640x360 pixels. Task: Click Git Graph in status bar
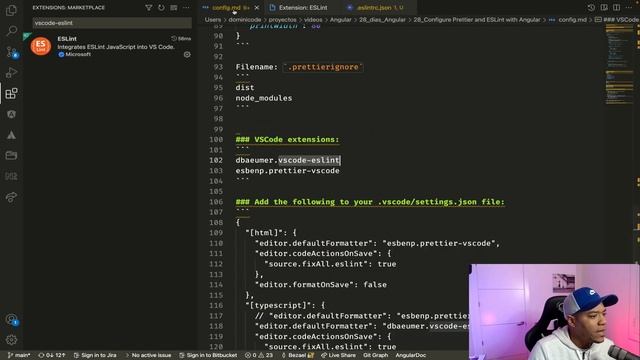[376, 355]
